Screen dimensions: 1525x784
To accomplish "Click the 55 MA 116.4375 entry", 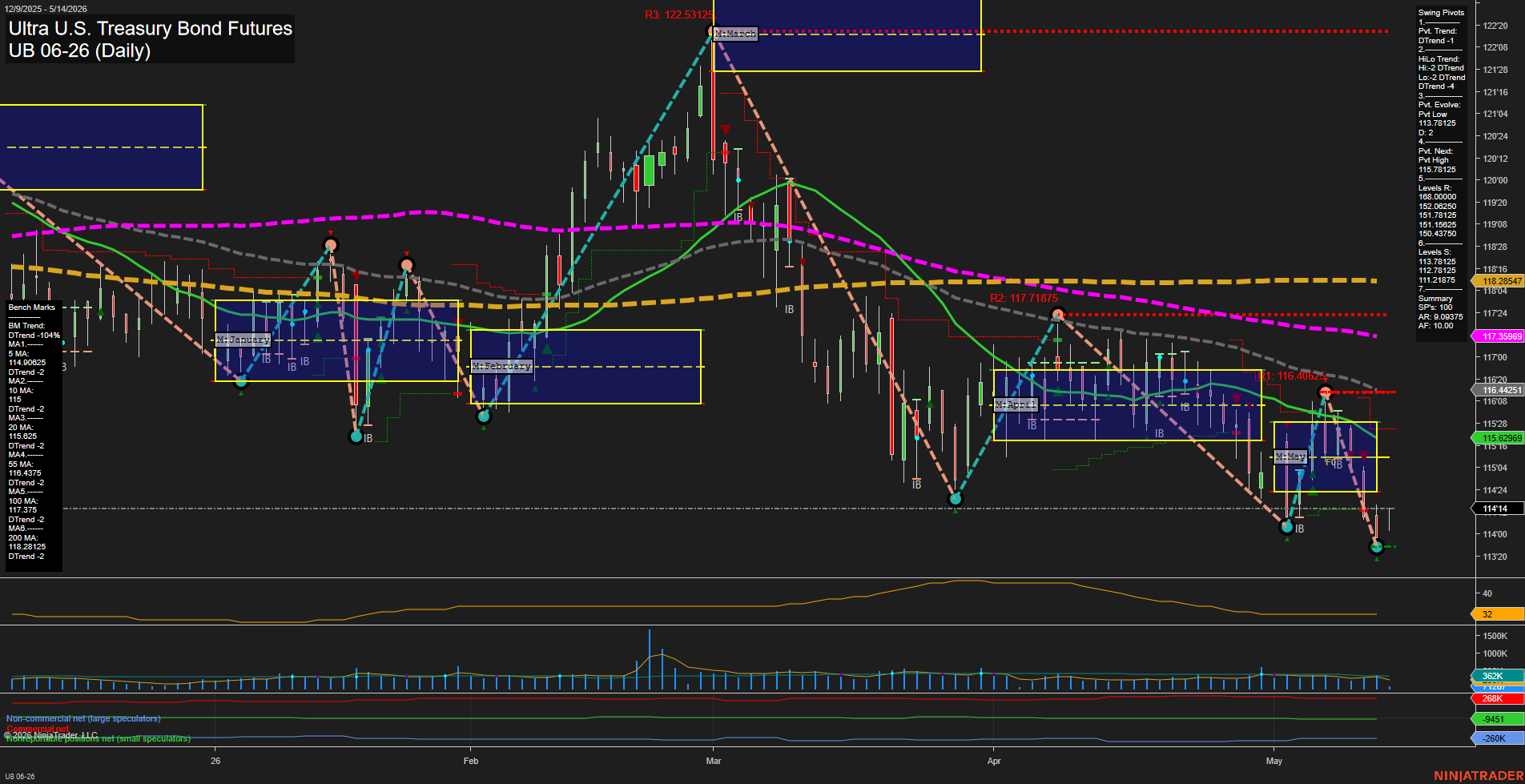I will (25, 468).
